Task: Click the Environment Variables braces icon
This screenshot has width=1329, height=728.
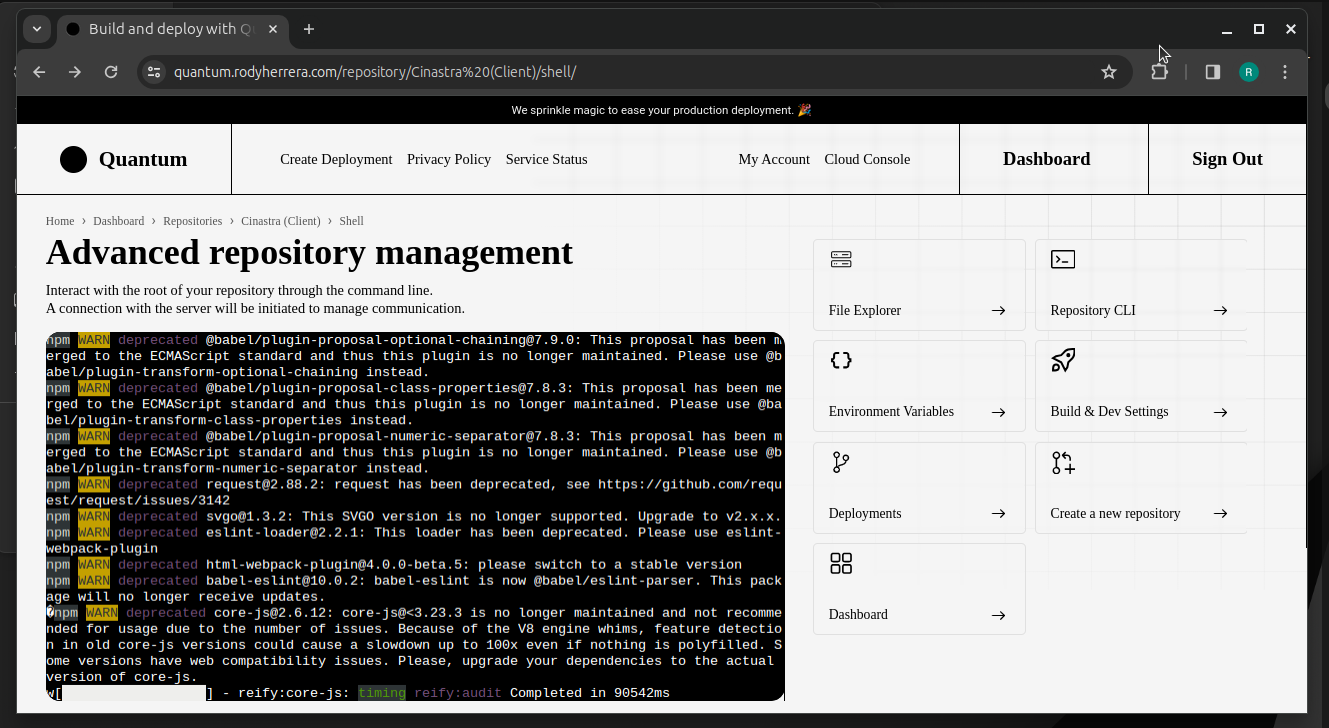Action: coord(841,360)
